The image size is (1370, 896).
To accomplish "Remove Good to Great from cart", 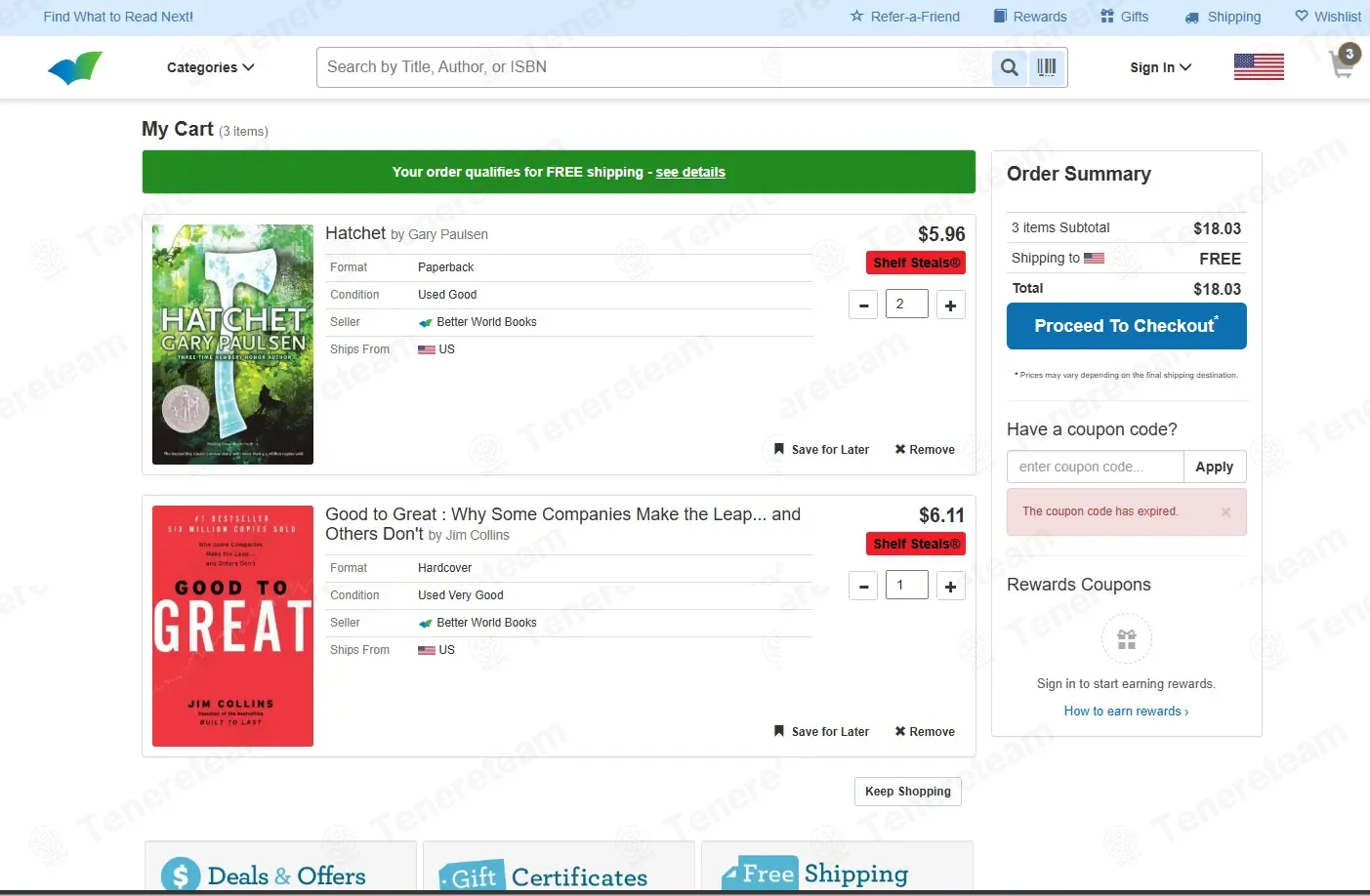I will click(925, 732).
